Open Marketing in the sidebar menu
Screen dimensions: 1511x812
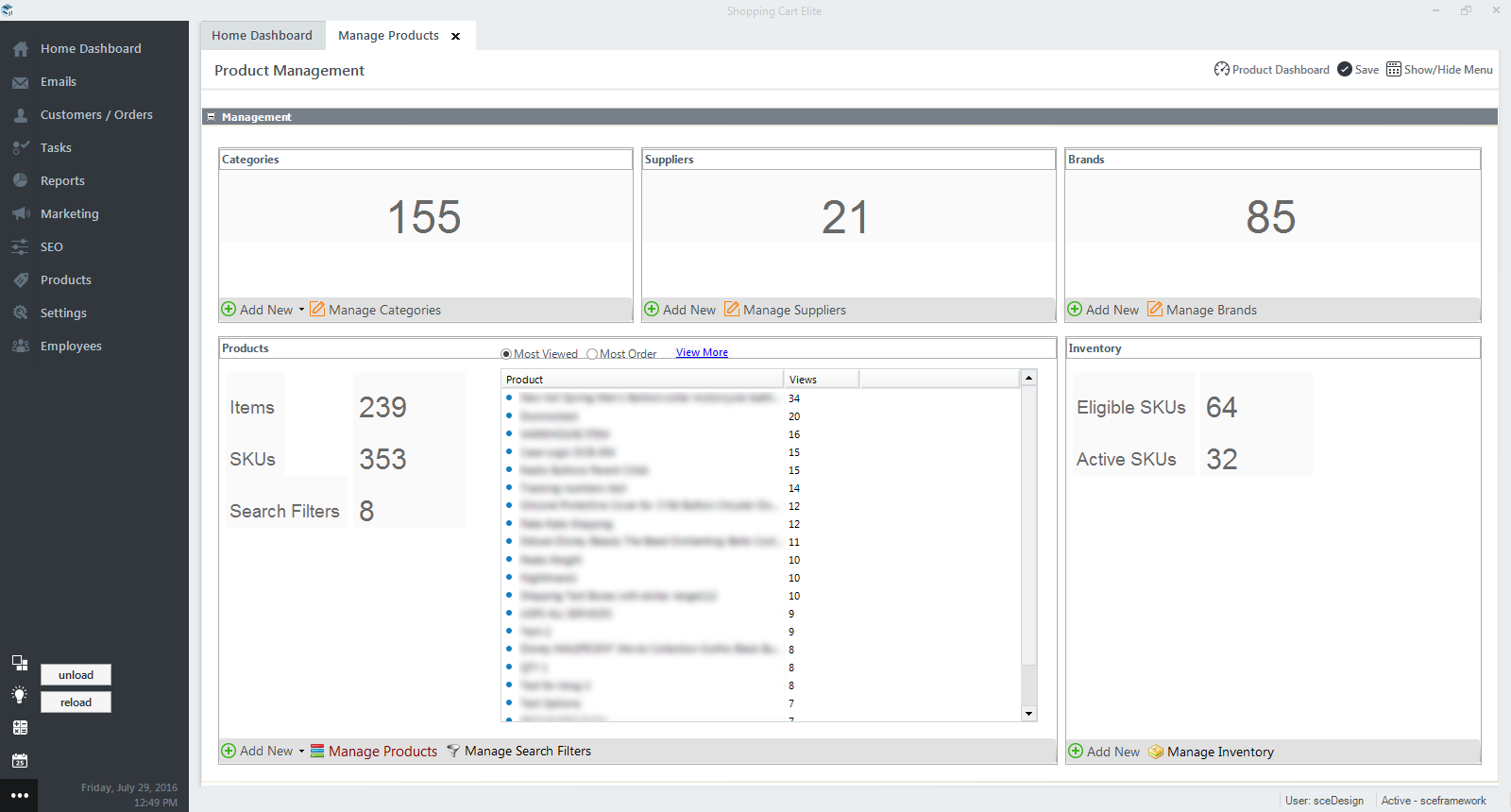coord(69,213)
